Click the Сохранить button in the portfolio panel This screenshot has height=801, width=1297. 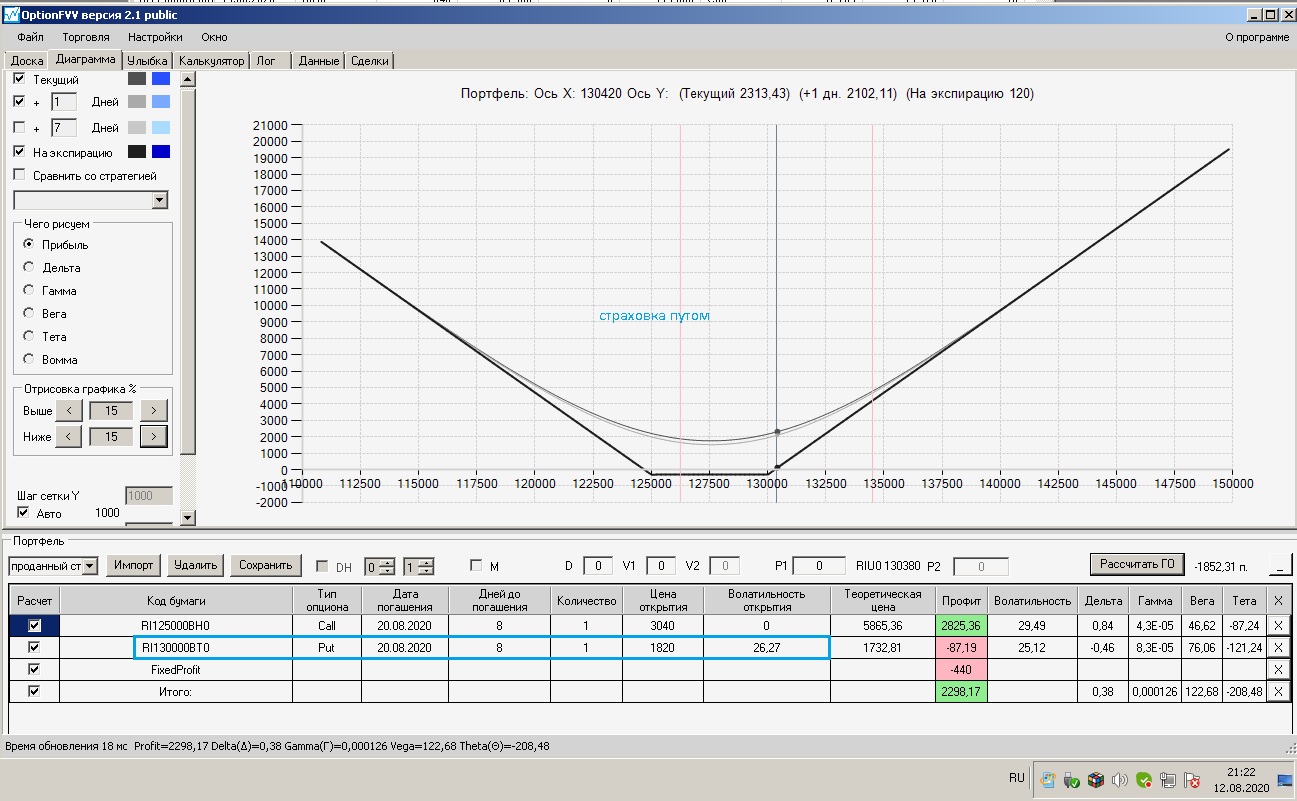pos(265,566)
